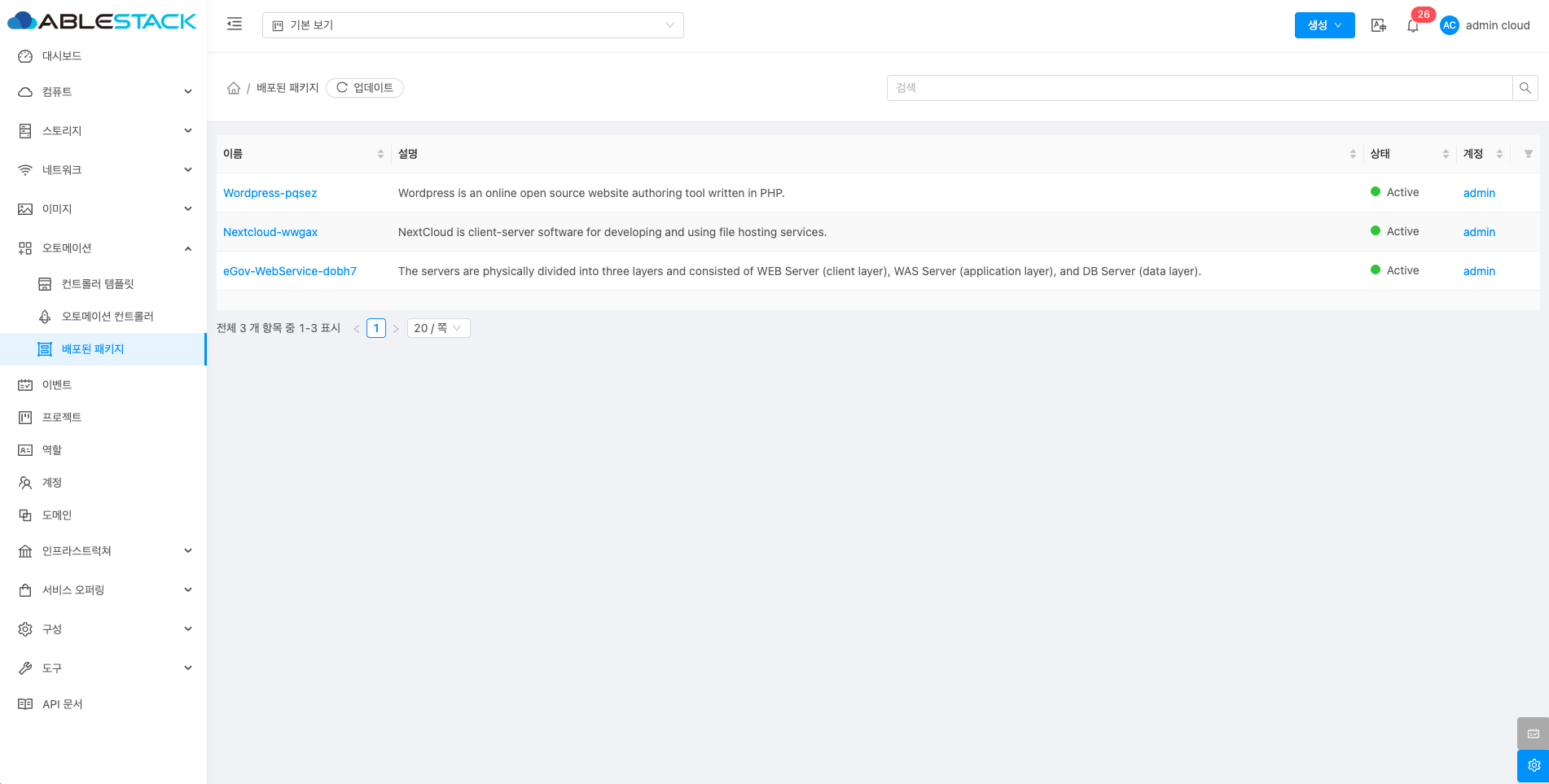This screenshot has width=1549, height=784.
Task: Open the blue theme settings gear
Action: point(1533,766)
